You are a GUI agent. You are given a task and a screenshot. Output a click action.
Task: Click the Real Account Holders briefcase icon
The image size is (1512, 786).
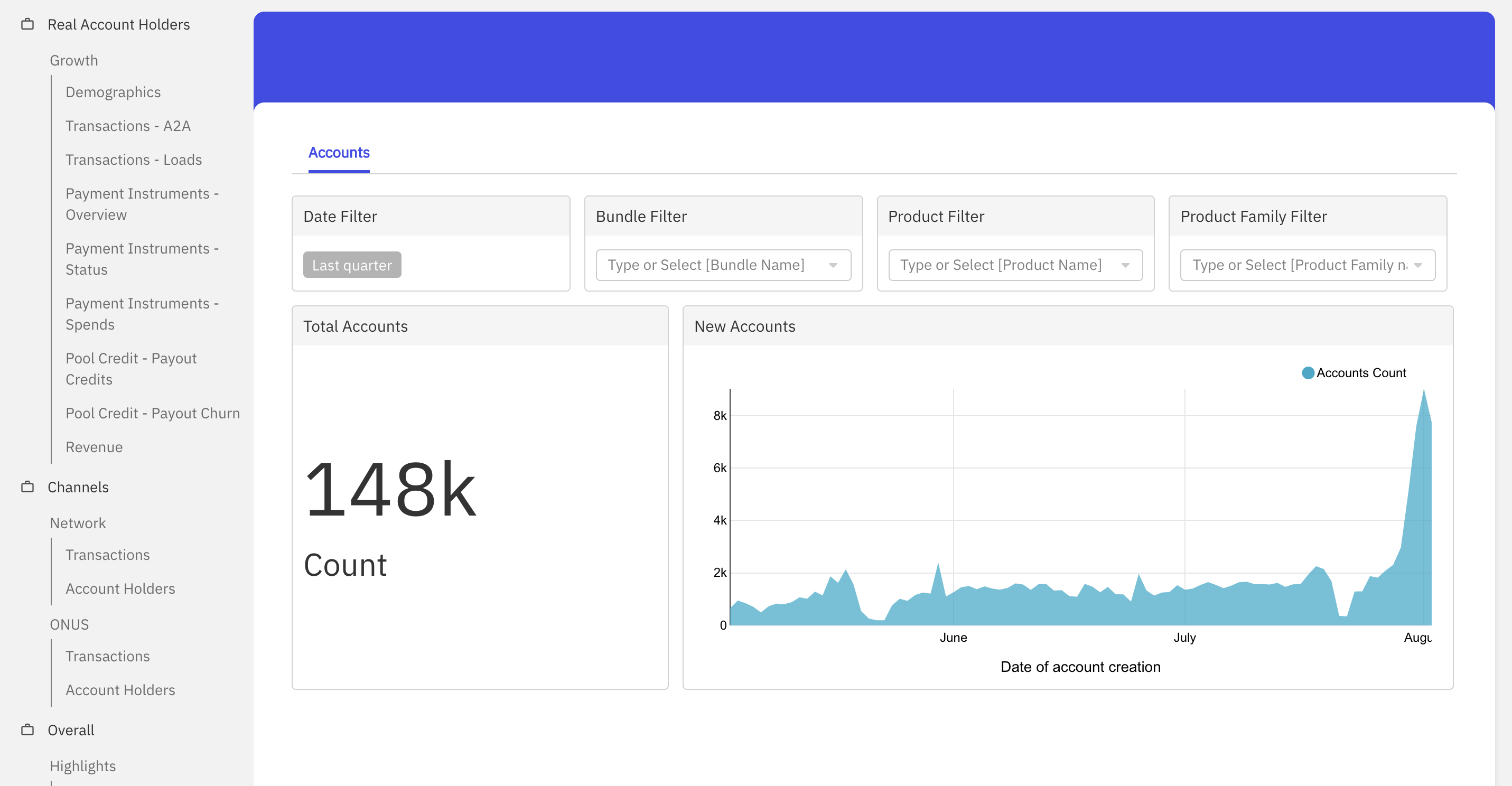click(x=27, y=24)
